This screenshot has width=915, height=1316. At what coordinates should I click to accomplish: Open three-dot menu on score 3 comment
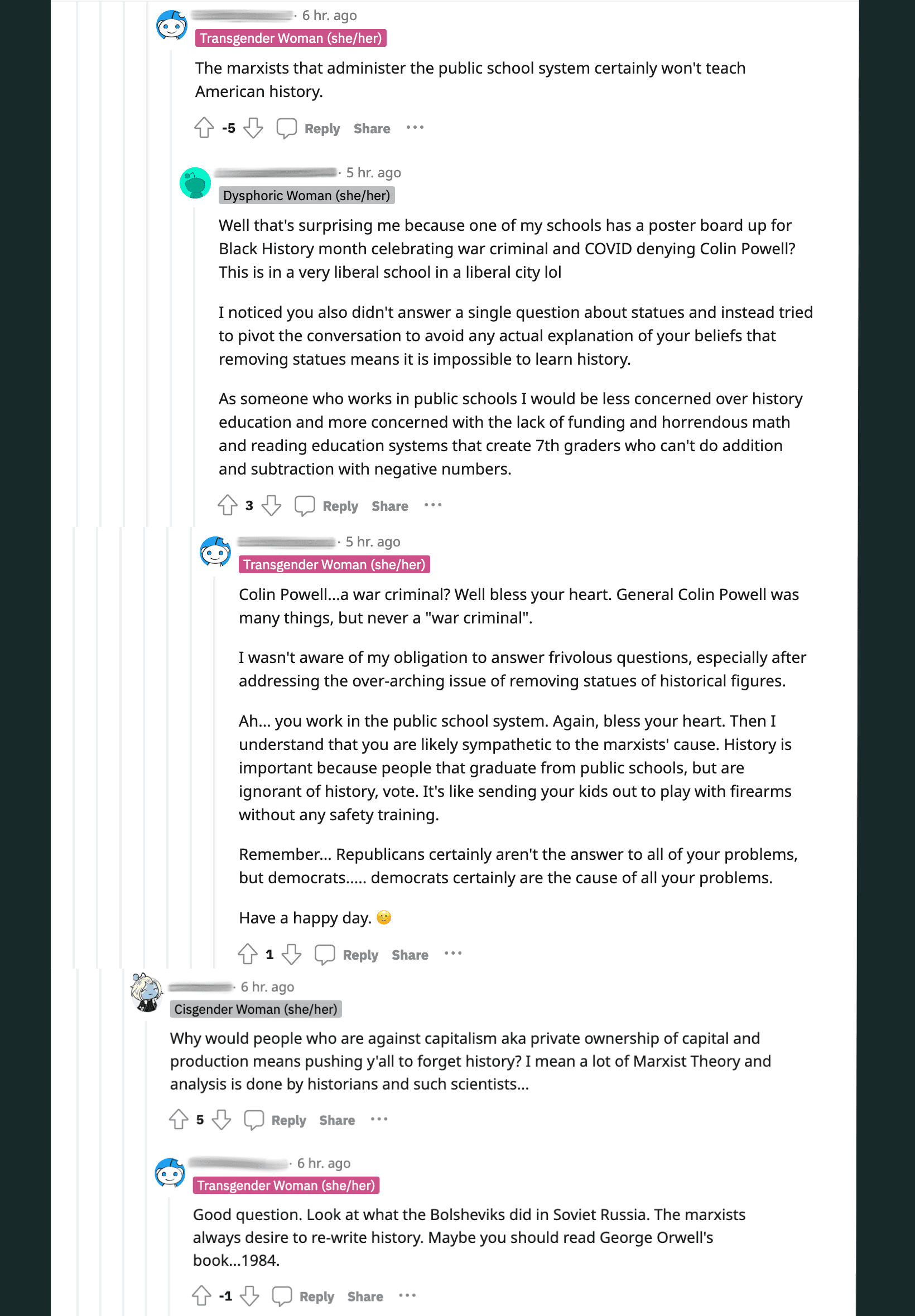coord(433,505)
